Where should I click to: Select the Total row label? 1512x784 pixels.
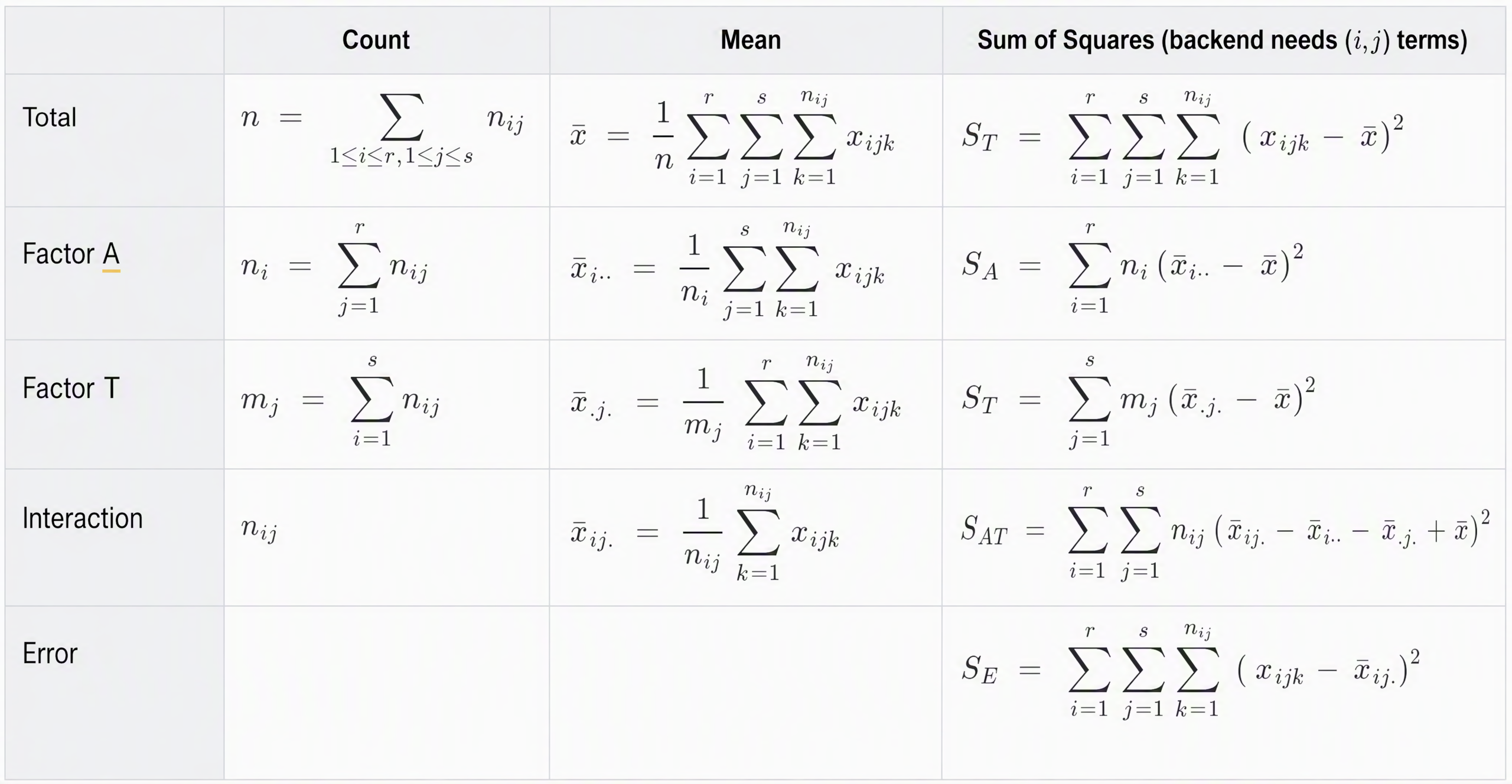[50, 117]
